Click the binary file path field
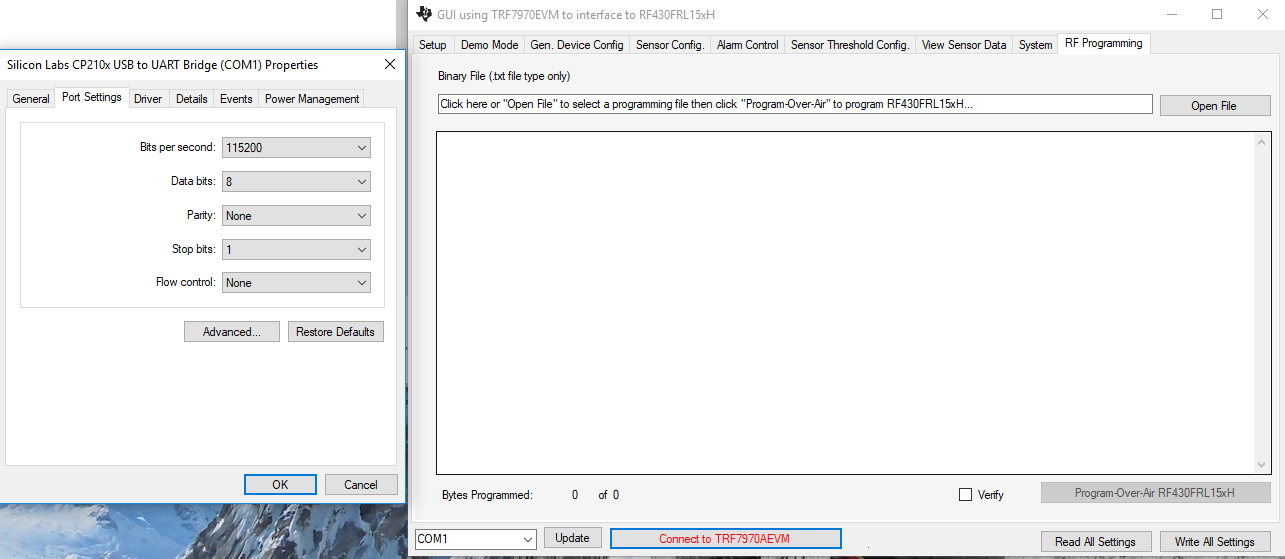 (795, 104)
